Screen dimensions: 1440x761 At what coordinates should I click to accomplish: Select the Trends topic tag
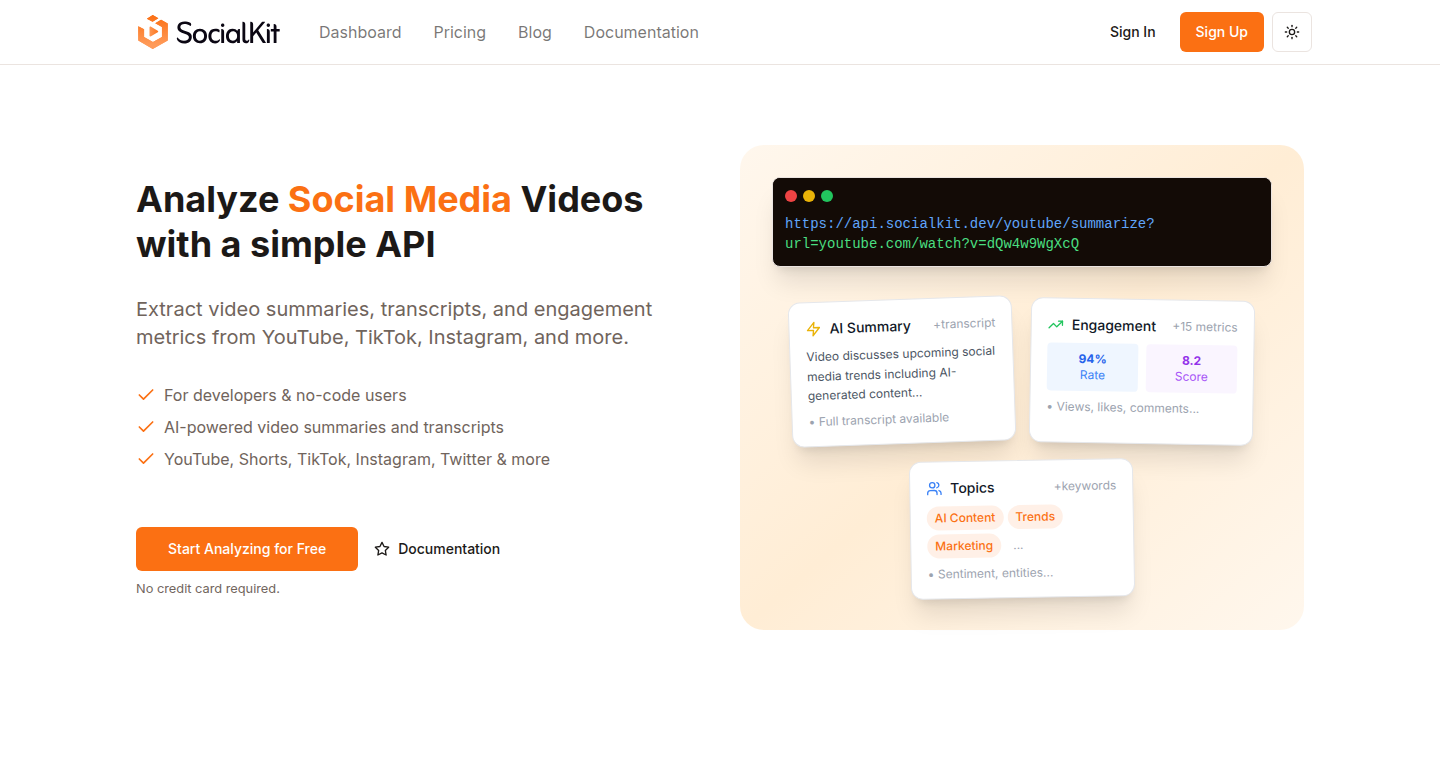(1035, 517)
